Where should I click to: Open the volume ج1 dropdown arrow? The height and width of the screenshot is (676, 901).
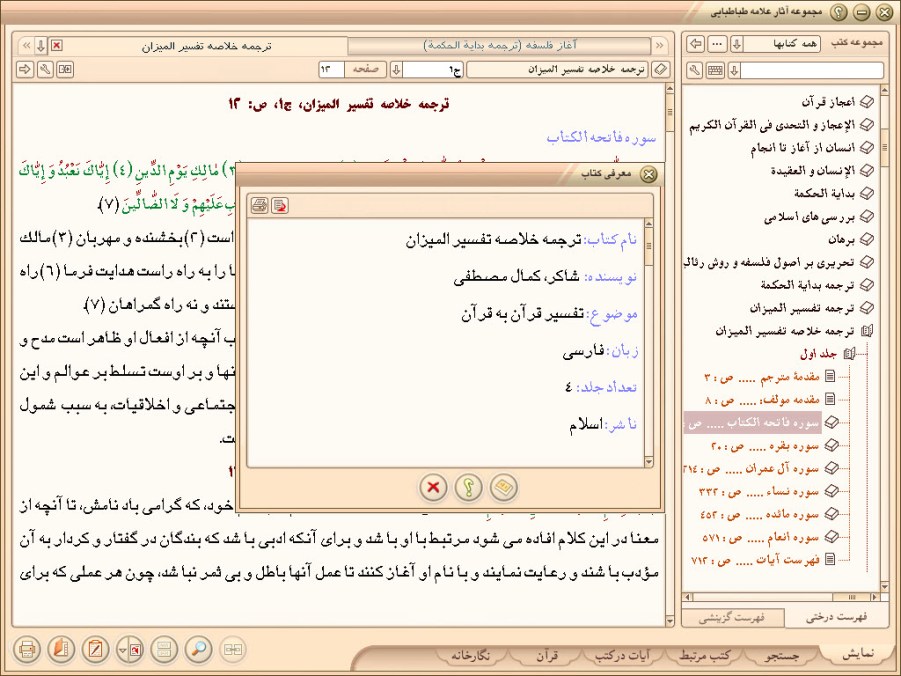click(x=396, y=70)
